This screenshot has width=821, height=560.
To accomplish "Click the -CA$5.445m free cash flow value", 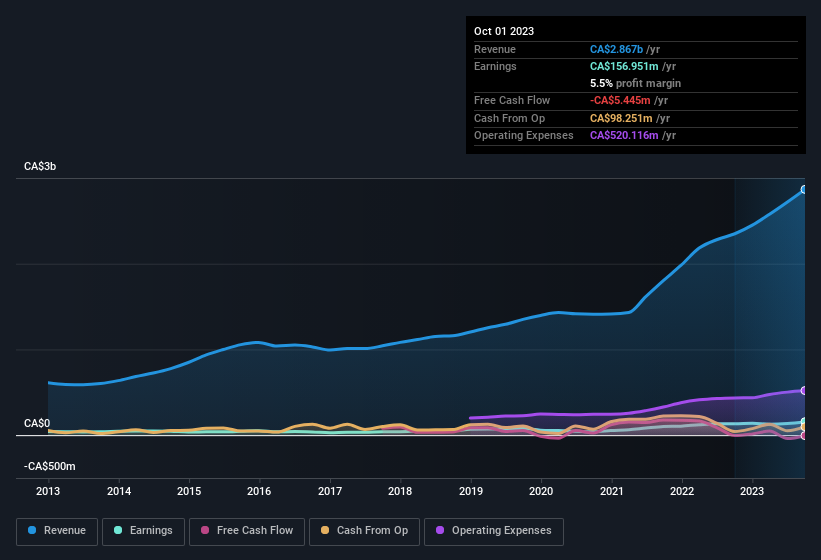I will [621, 101].
